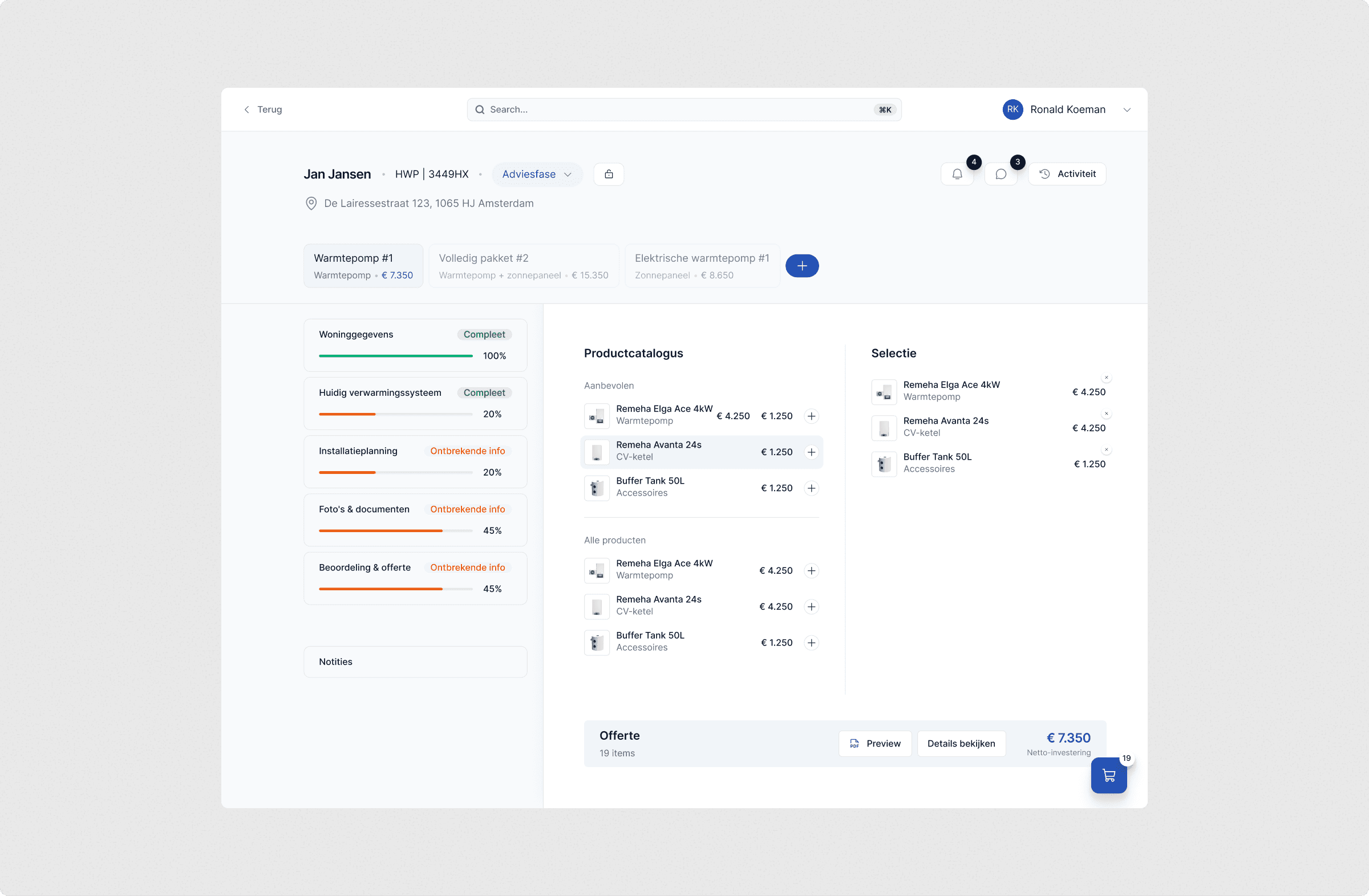Open the Adviesfase phase dropdown
Screen dimensions: 1369x896
click(537, 175)
